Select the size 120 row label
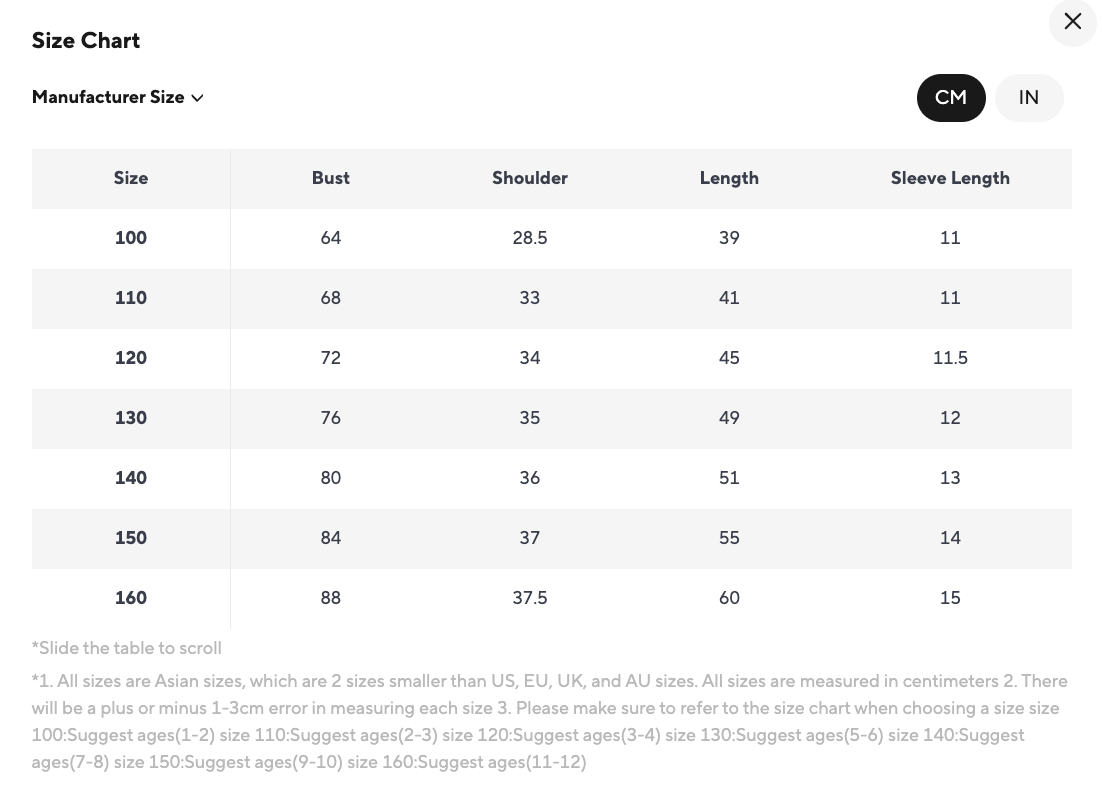1102x788 pixels. (131, 358)
